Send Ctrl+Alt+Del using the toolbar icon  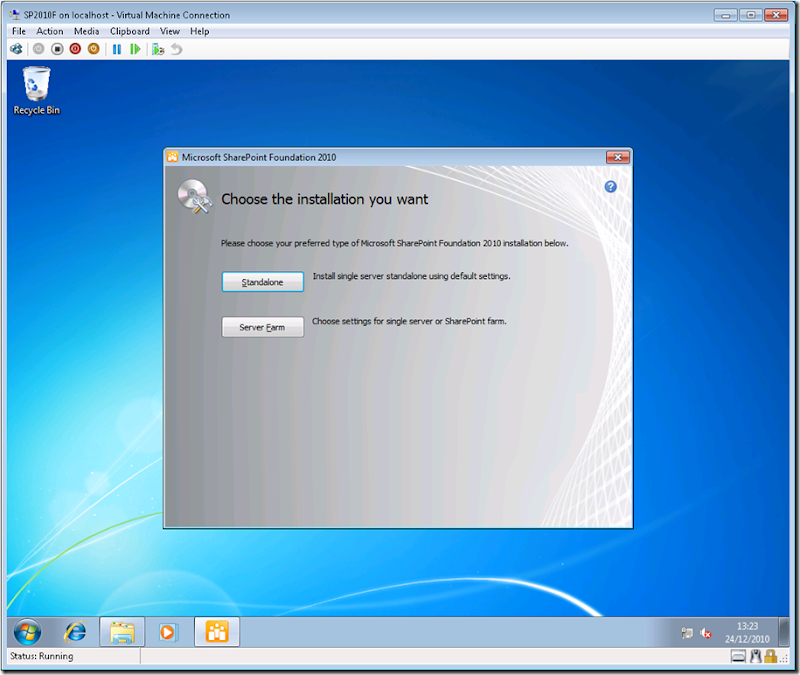tap(17, 49)
